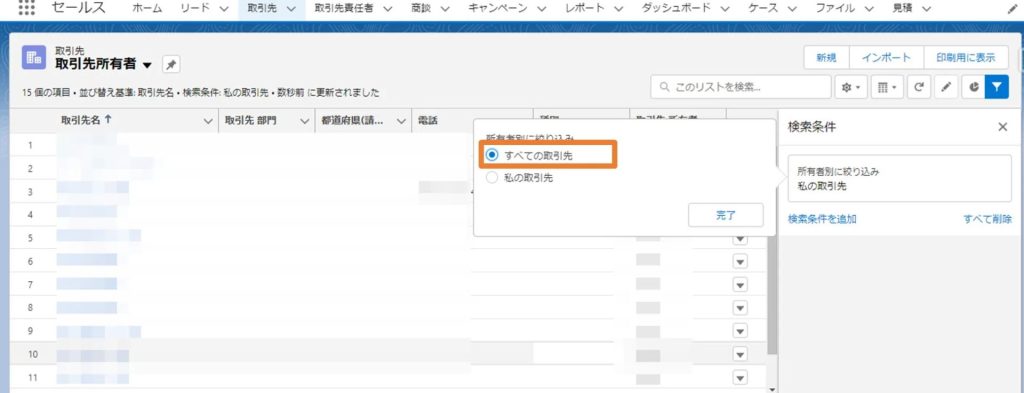This screenshot has height=393, width=1024.
Task: Open row 7 action dropdown arrow
Action: click(x=740, y=285)
